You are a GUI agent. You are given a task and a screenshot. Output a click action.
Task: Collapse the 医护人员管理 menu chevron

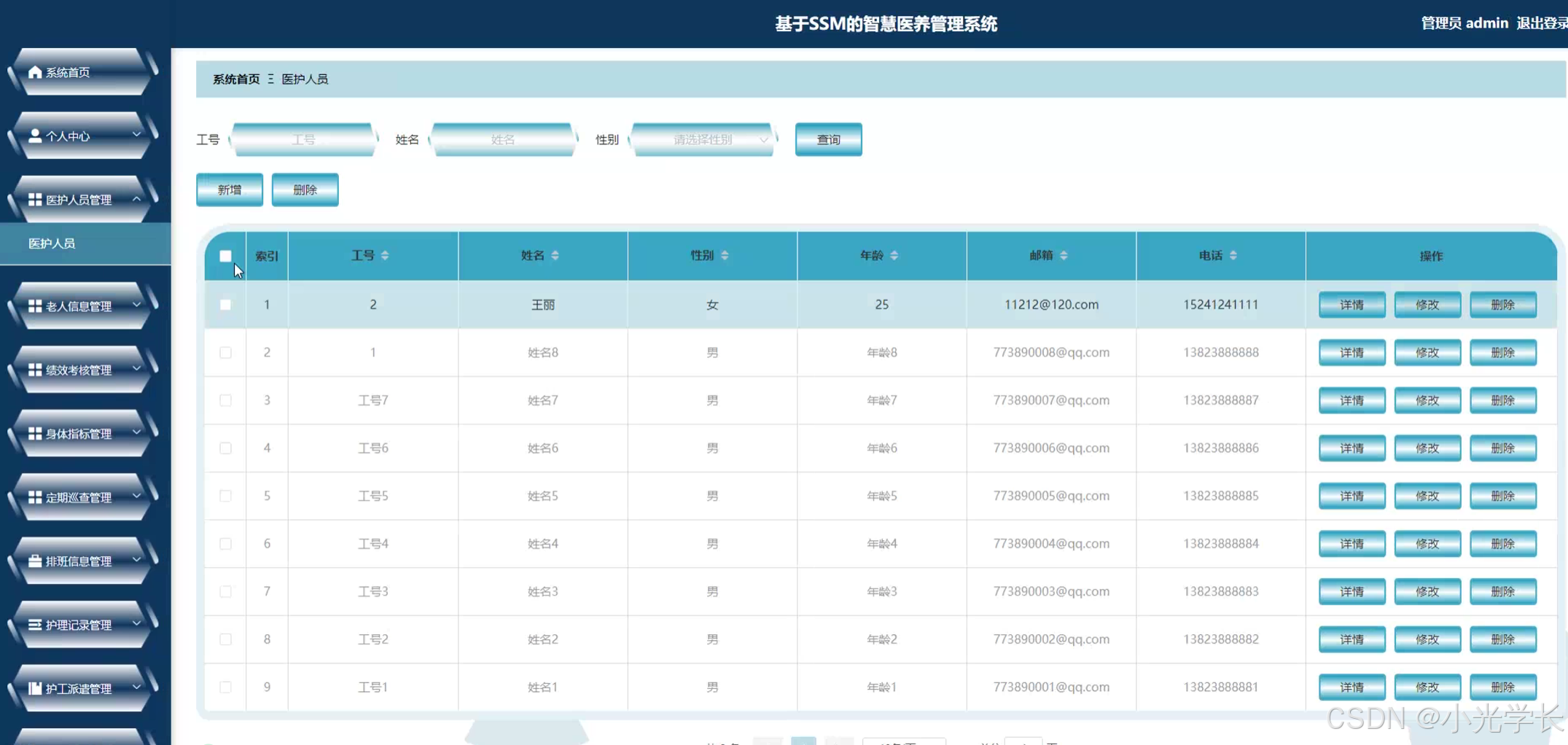[136, 198]
